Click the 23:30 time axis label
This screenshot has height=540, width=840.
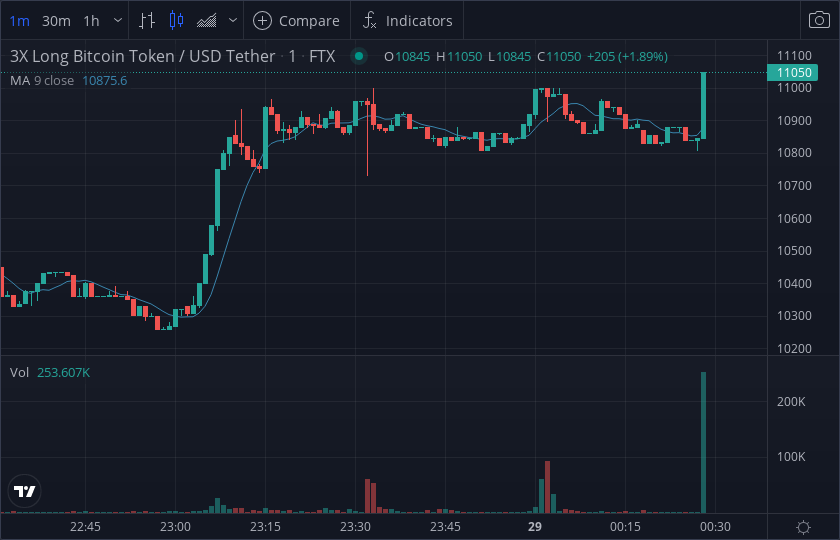(x=355, y=527)
